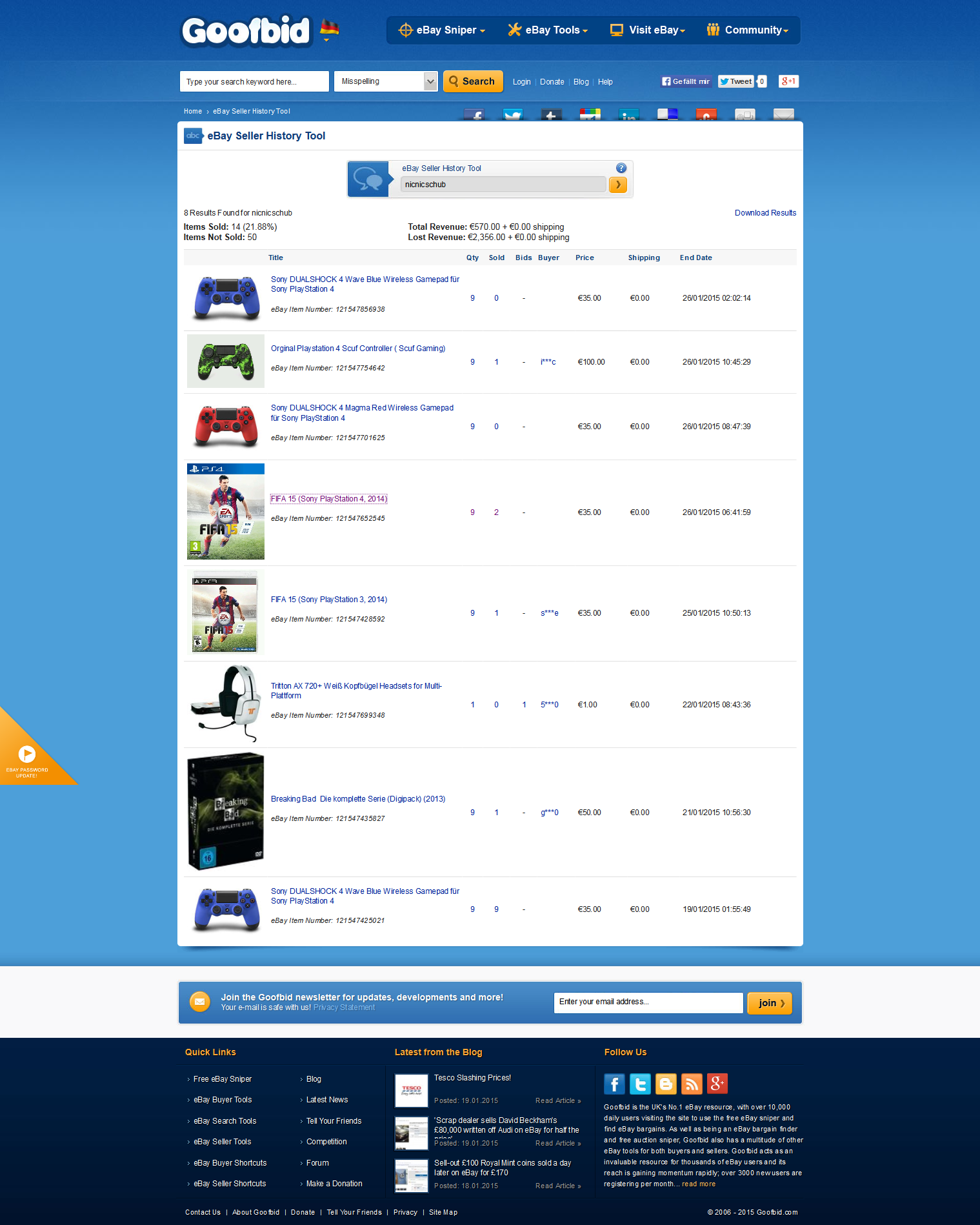Open Breaking Bad komplette Serie listing

(358, 799)
